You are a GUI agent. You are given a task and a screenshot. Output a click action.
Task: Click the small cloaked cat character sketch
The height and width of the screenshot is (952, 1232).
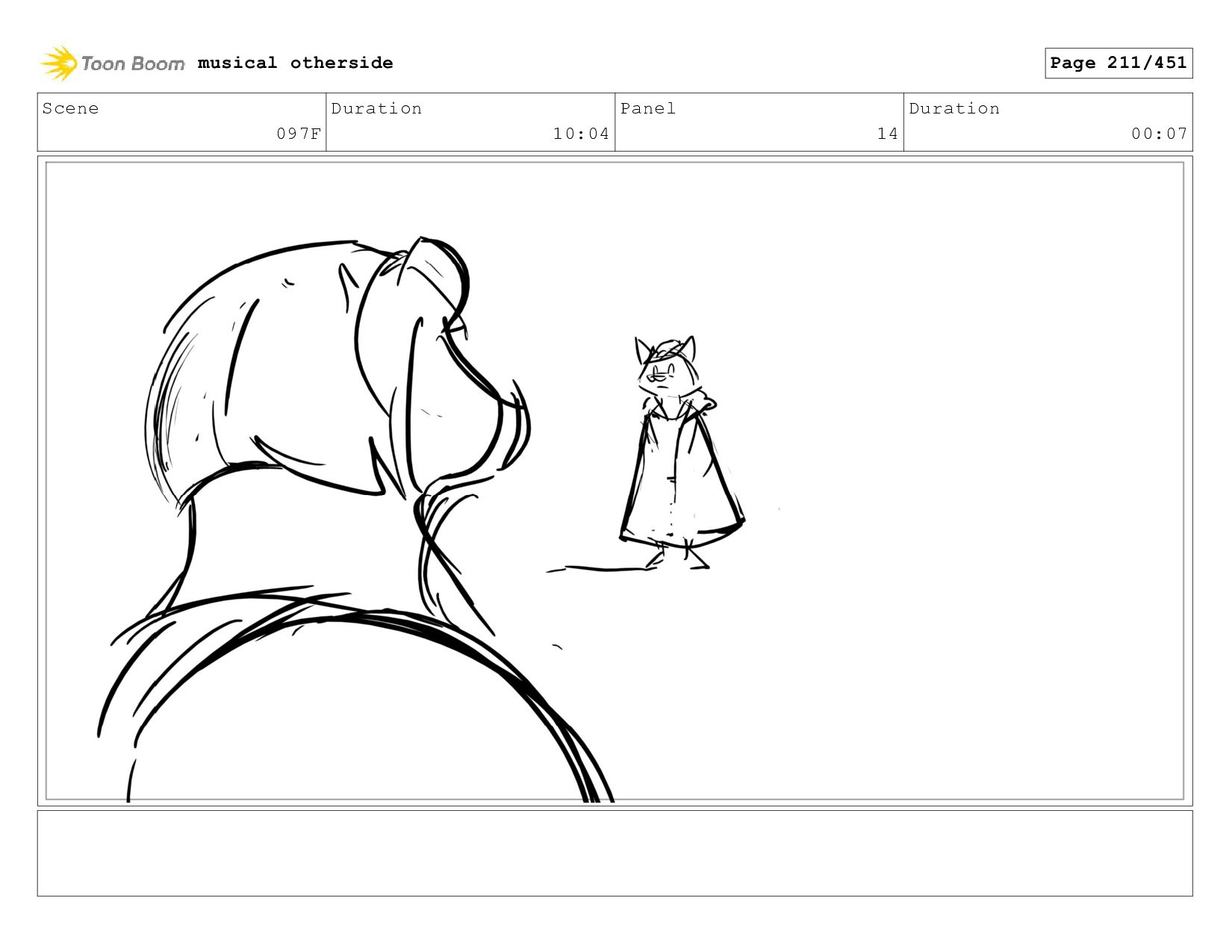coord(681,452)
